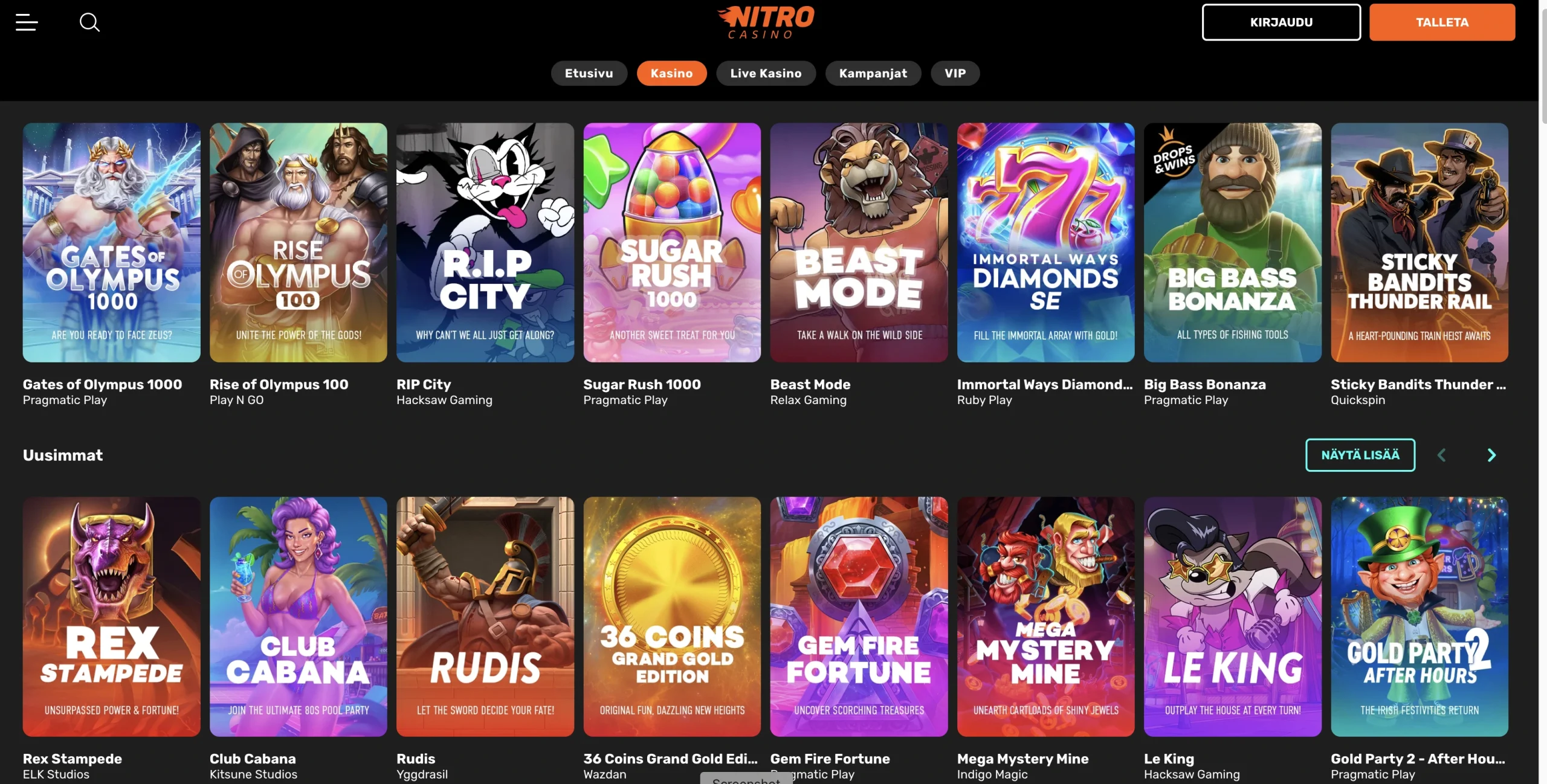Click the orange TALLETA button
This screenshot has height=784, width=1547.
pyautogui.click(x=1442, y=22)
